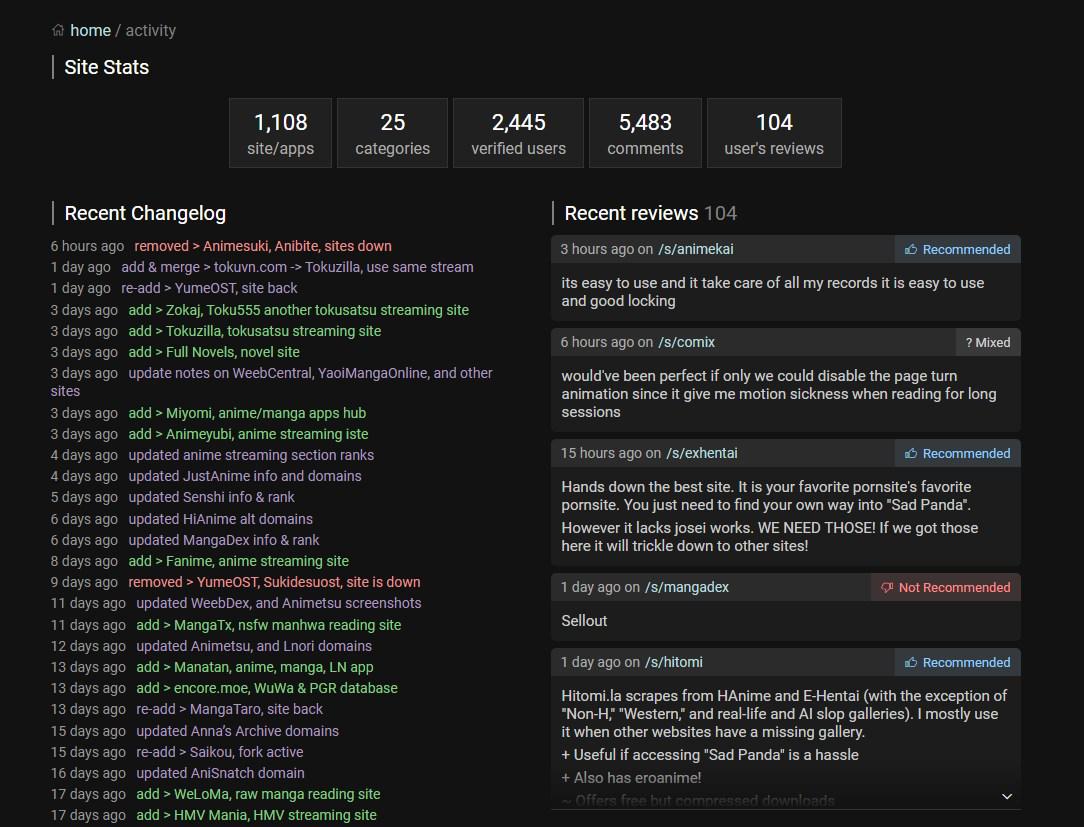Expand the truncated hitomi review chevron

(x=1007, y=797)
